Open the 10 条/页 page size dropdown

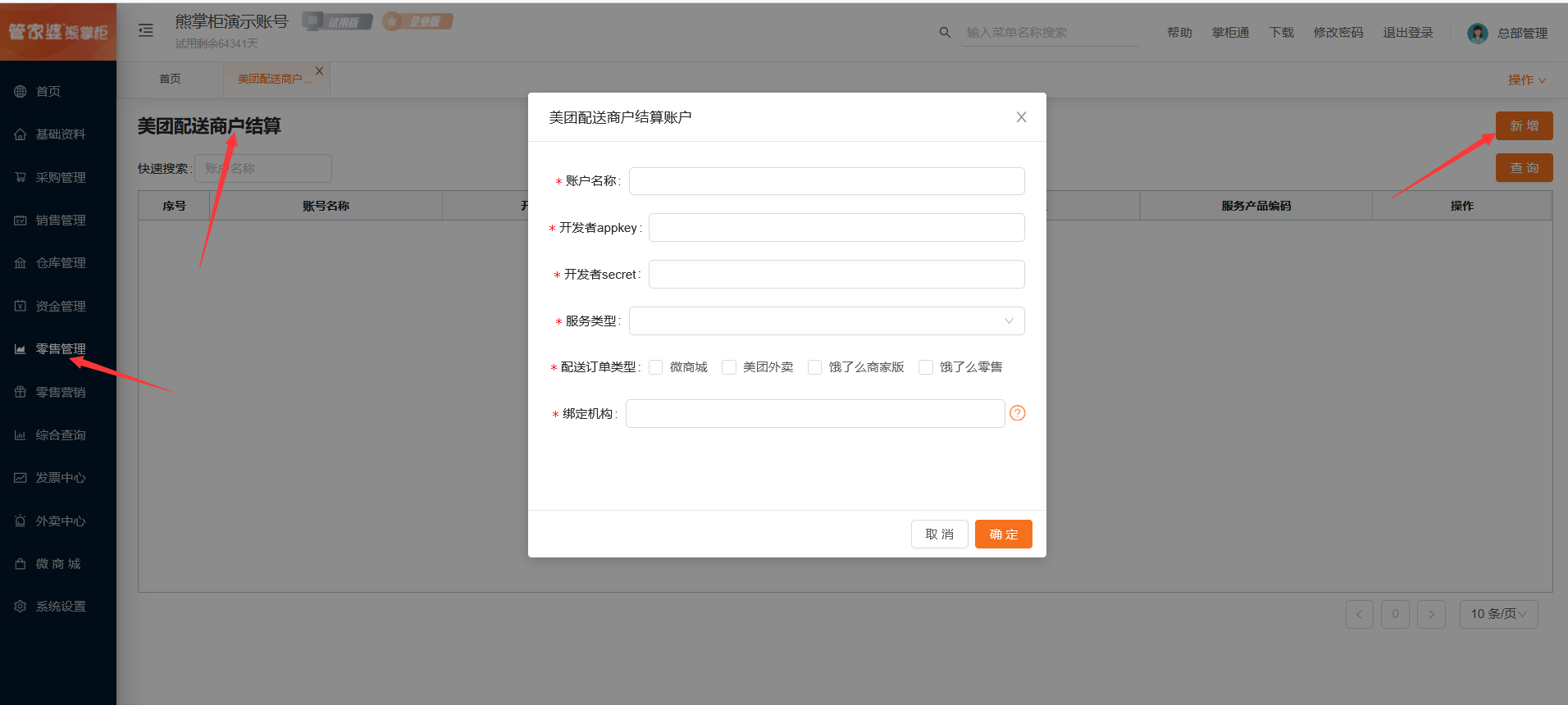(1498, 614)
